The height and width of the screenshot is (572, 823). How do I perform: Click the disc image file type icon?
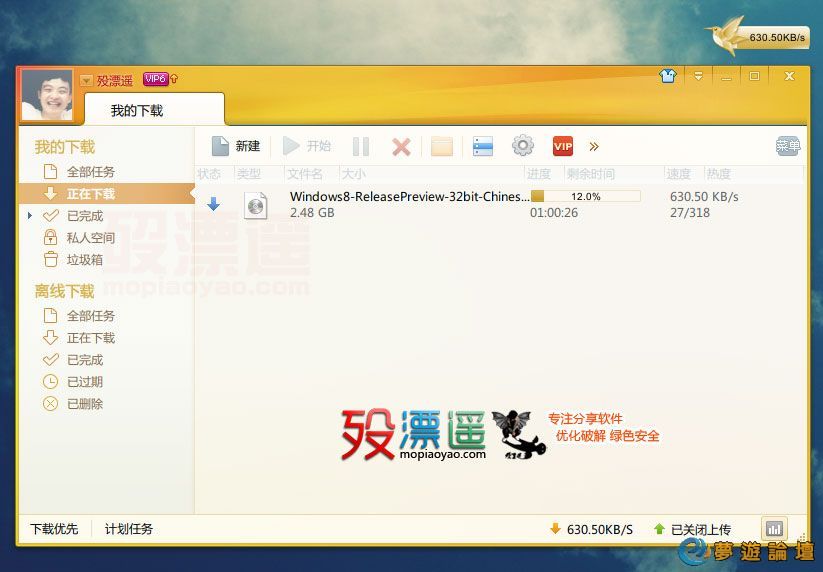click(256, 205)
